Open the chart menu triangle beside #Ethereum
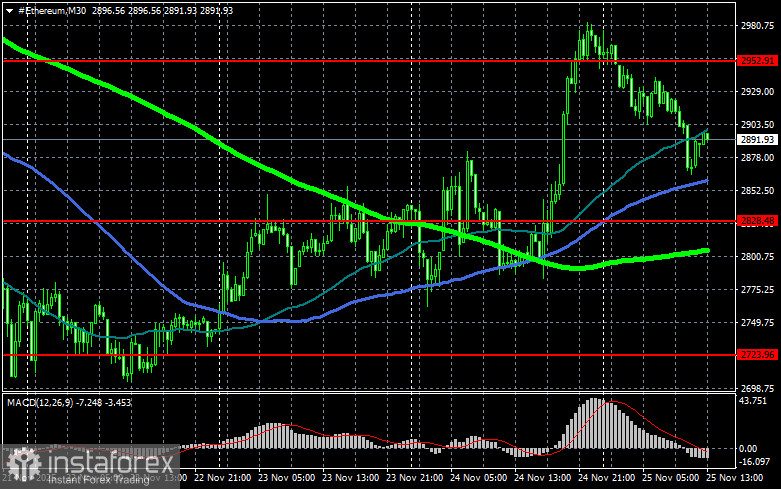The height and width of the screenshot is (489, 781). [x=9, y=10]
